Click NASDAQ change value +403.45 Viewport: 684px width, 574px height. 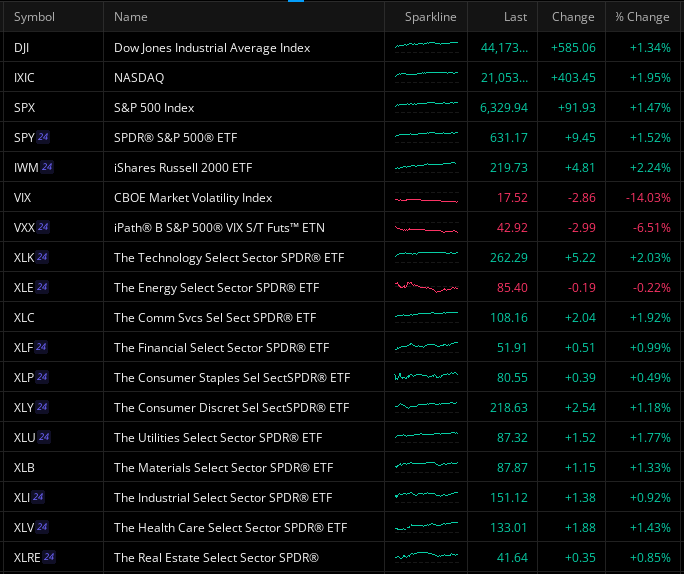click(x=573, y=78)
